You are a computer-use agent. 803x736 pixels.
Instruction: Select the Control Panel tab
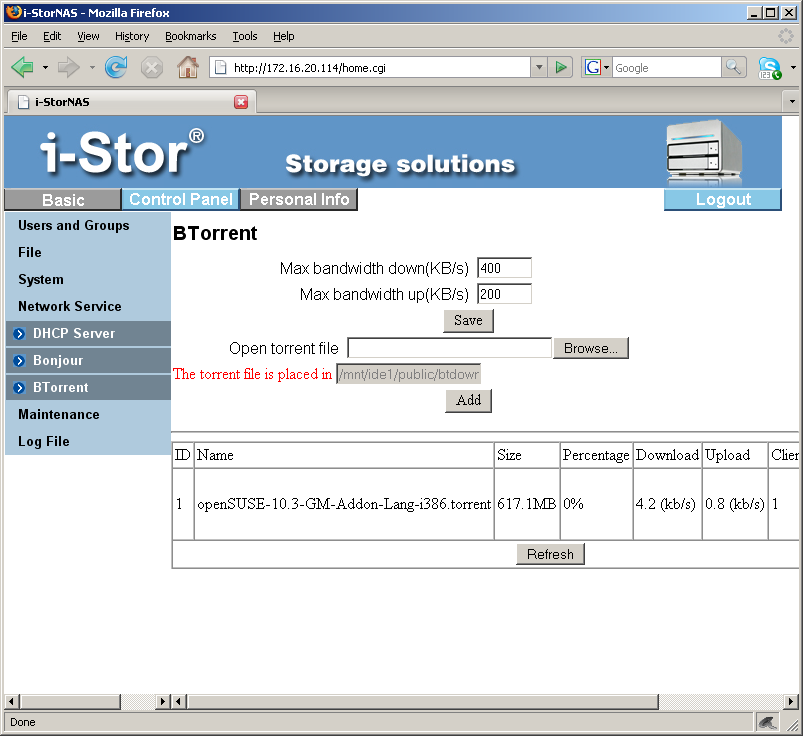click(x=181, y=199)
